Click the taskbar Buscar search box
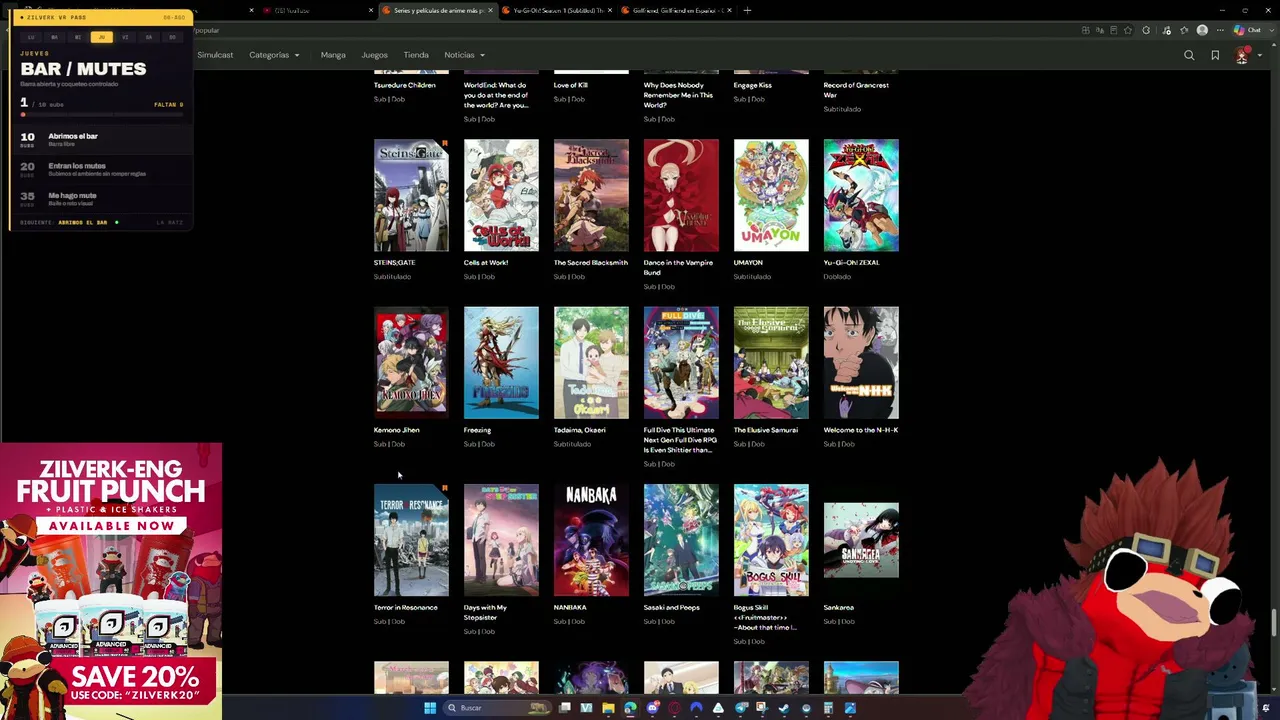 (497, 708)
